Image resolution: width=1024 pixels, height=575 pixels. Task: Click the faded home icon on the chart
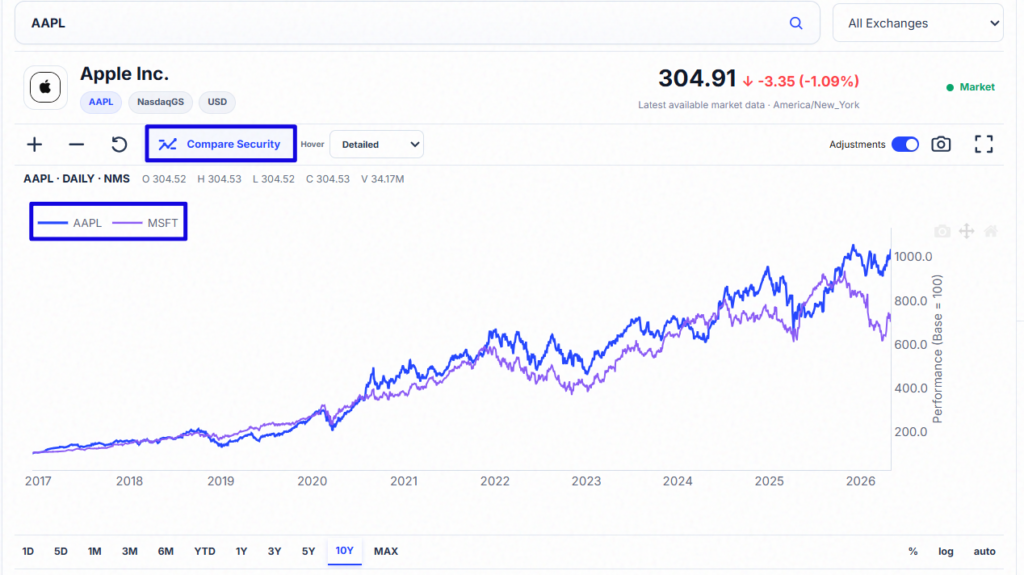(991, 231)
